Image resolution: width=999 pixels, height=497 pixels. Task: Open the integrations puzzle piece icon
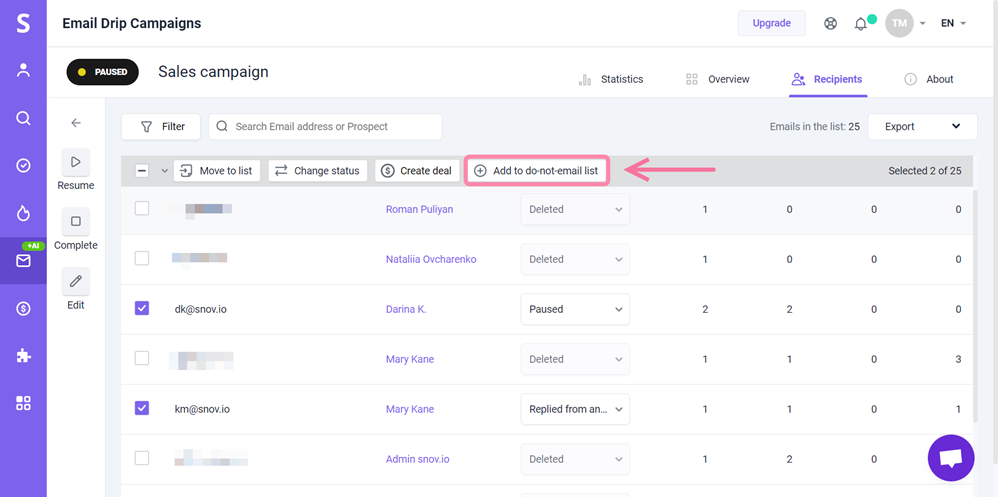point(23,356)
